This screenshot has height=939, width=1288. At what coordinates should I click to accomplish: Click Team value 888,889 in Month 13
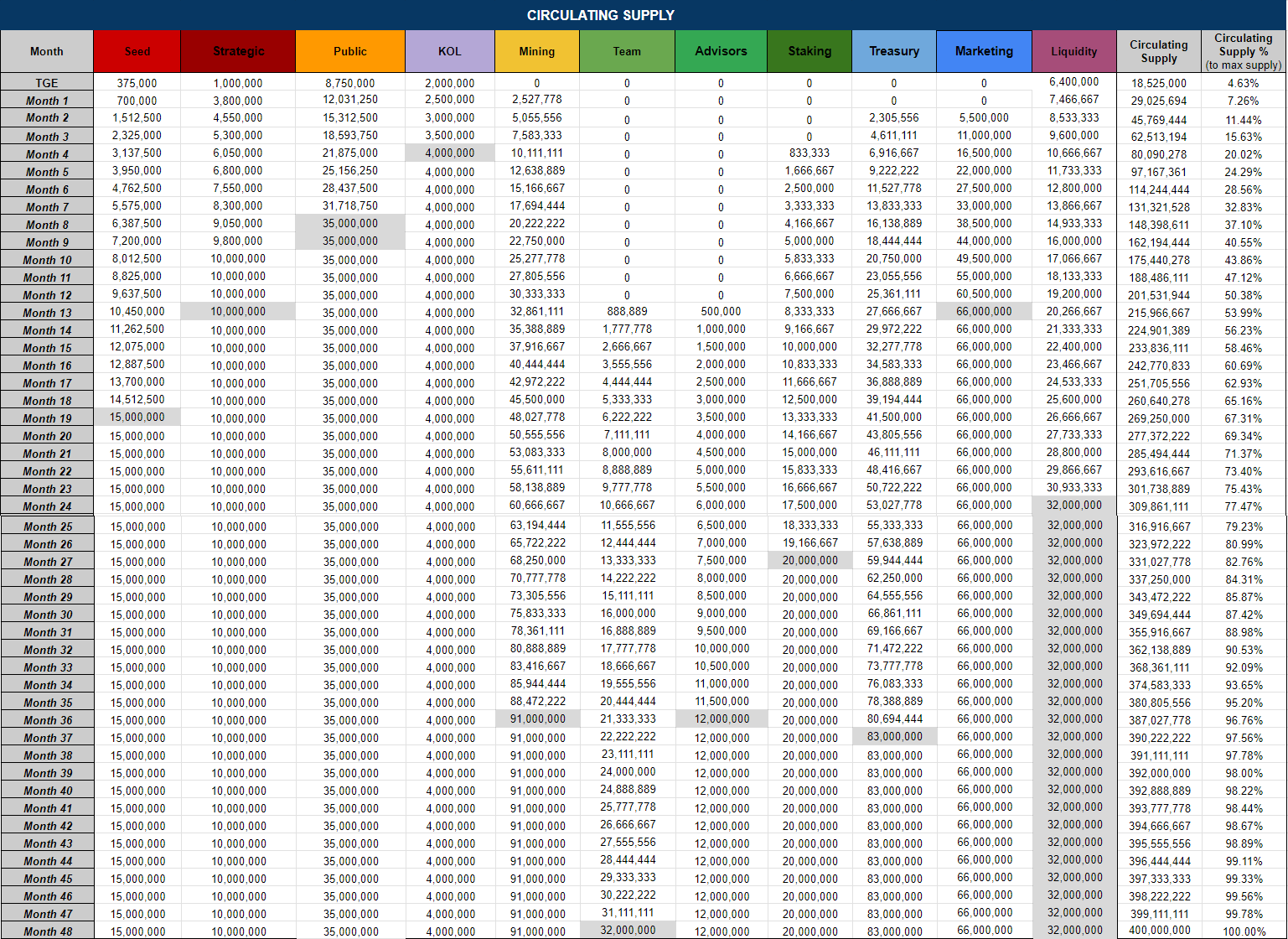click(x=627, y=311)
